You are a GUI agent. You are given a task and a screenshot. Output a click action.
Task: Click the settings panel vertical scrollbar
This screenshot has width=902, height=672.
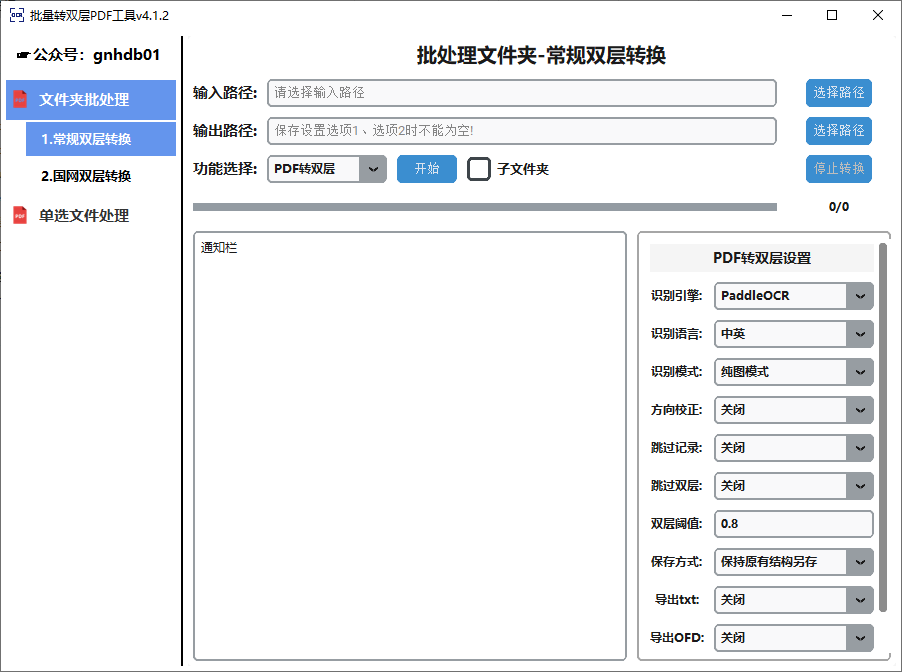pyautogui.click(x=883, y=427)
